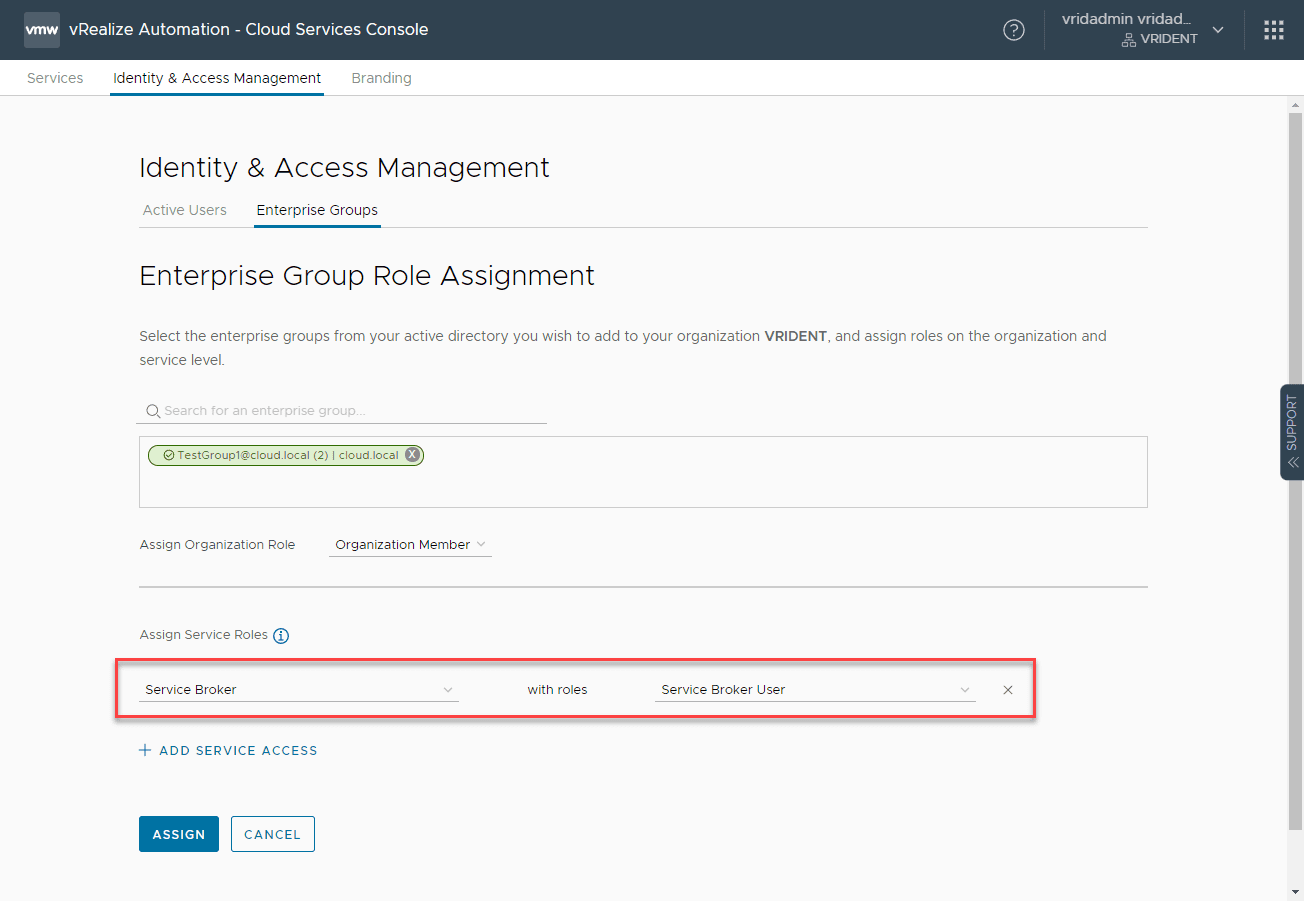
Task: Click the Assign button
Action: [x=178, y=834]
